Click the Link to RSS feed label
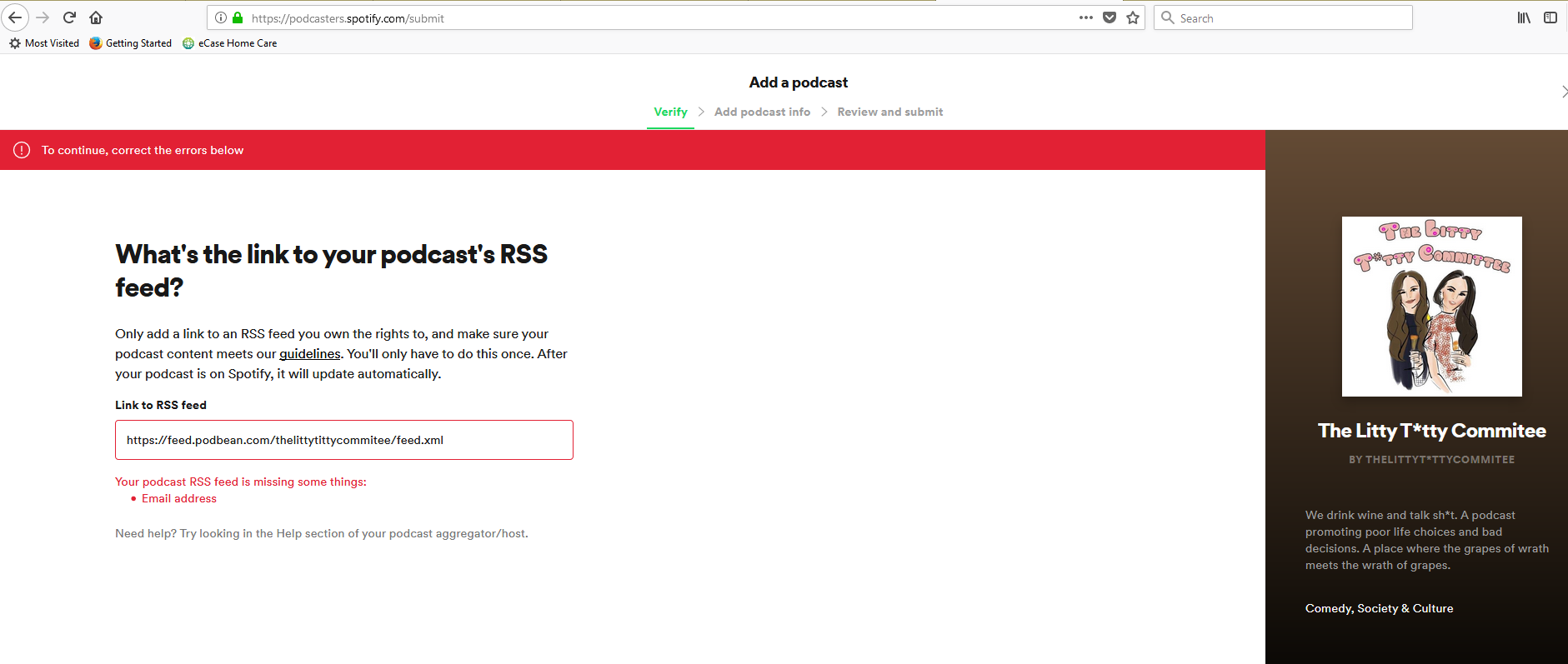Viewport: 1568px width, 664px height. [161, 405]
